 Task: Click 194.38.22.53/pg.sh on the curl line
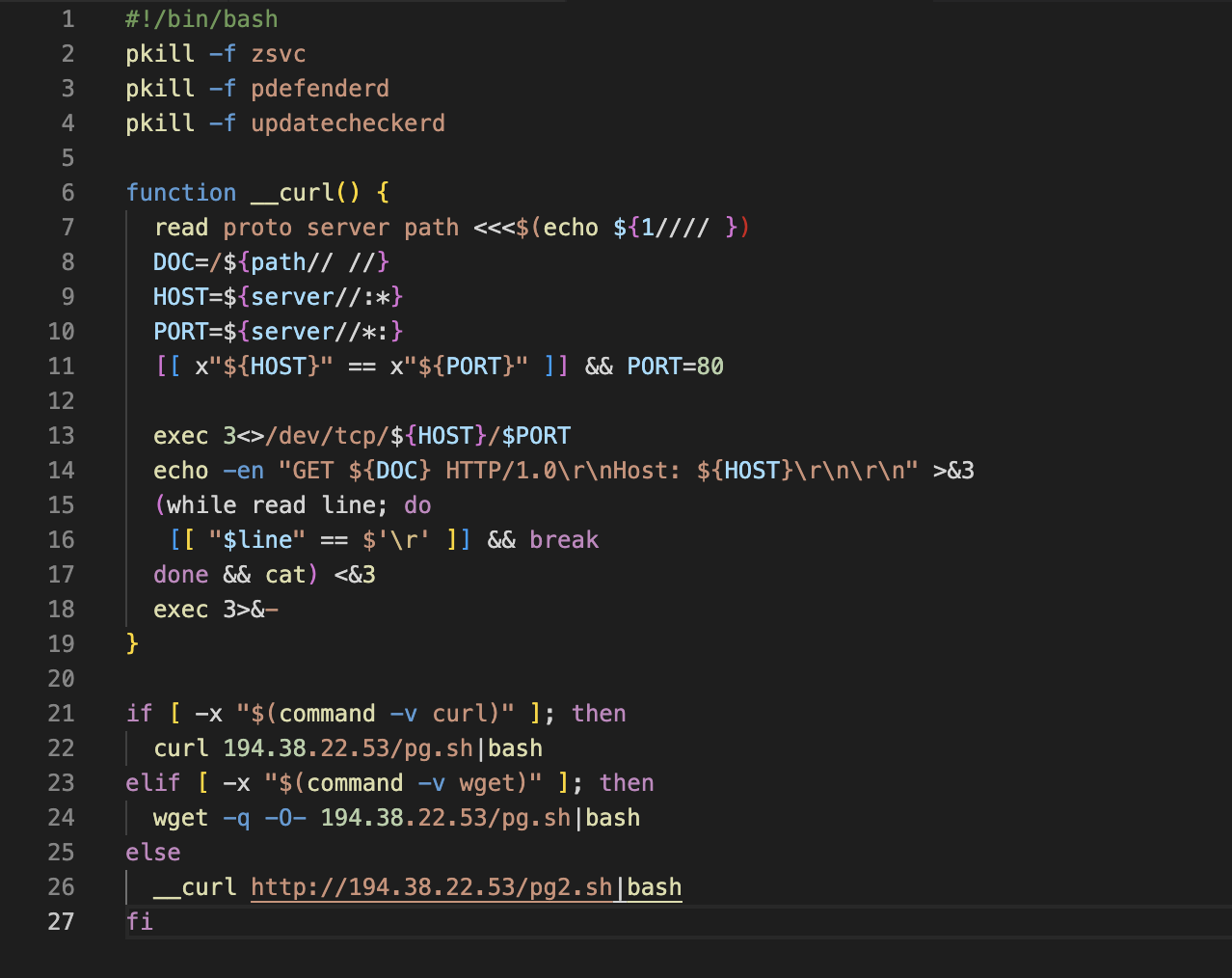[x=348, y=748]
